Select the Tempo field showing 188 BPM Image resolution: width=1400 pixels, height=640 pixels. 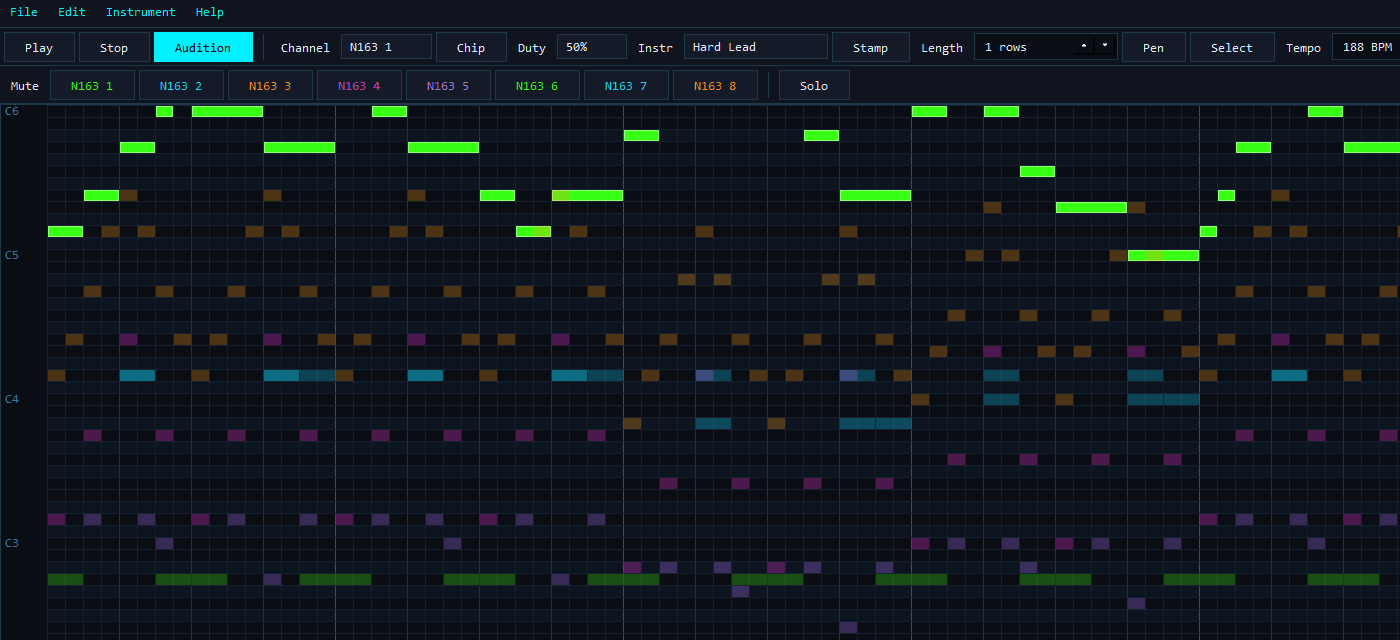click(1366, 47)
